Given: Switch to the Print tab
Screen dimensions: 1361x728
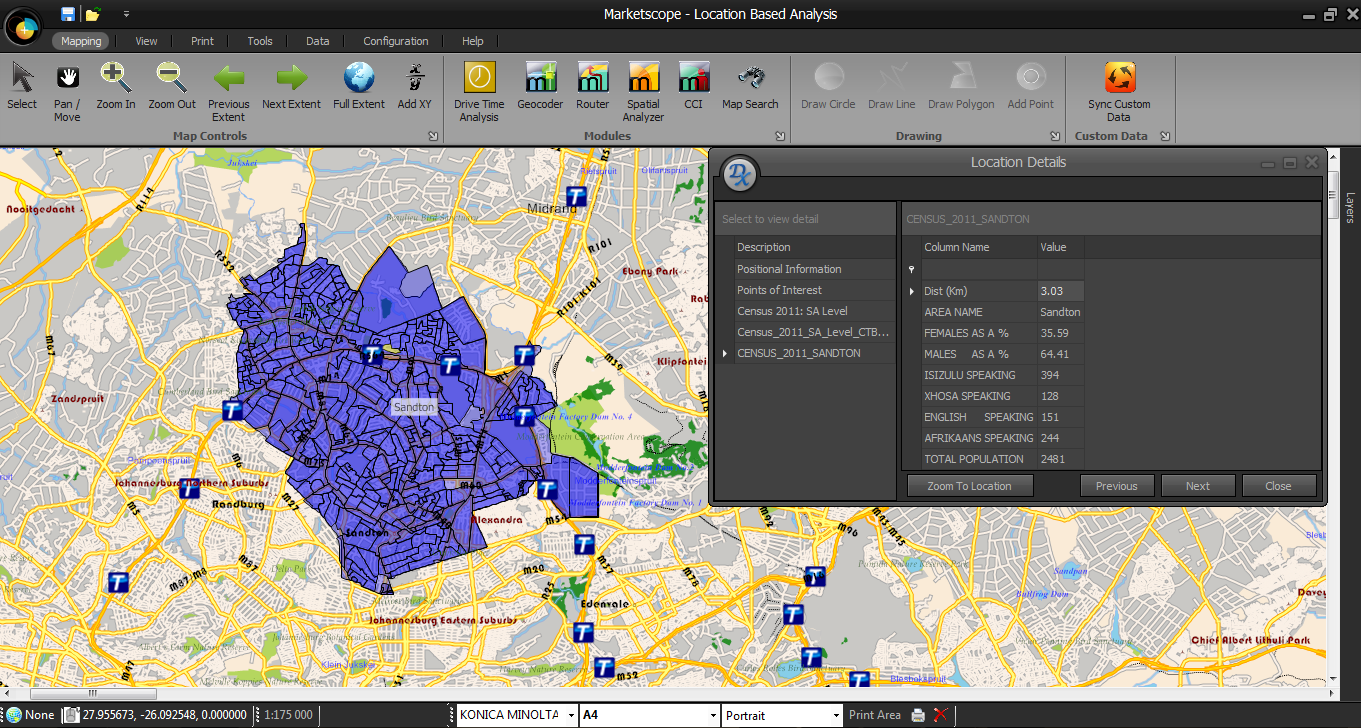Looking at the screenshot, I should (202, 41).
